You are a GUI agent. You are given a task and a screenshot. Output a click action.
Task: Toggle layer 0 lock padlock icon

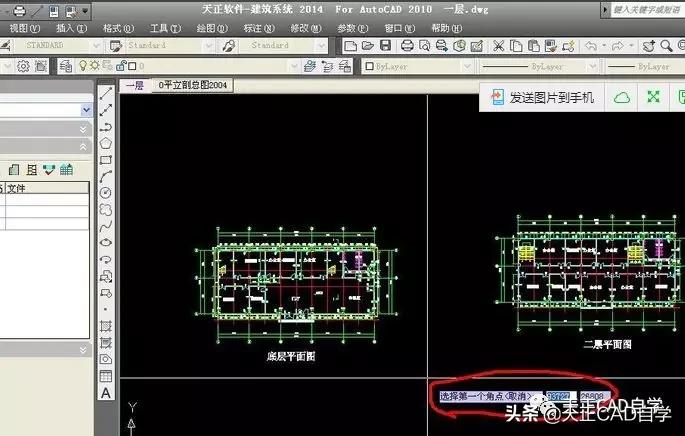pyautogui.click(x=121, y=66)
